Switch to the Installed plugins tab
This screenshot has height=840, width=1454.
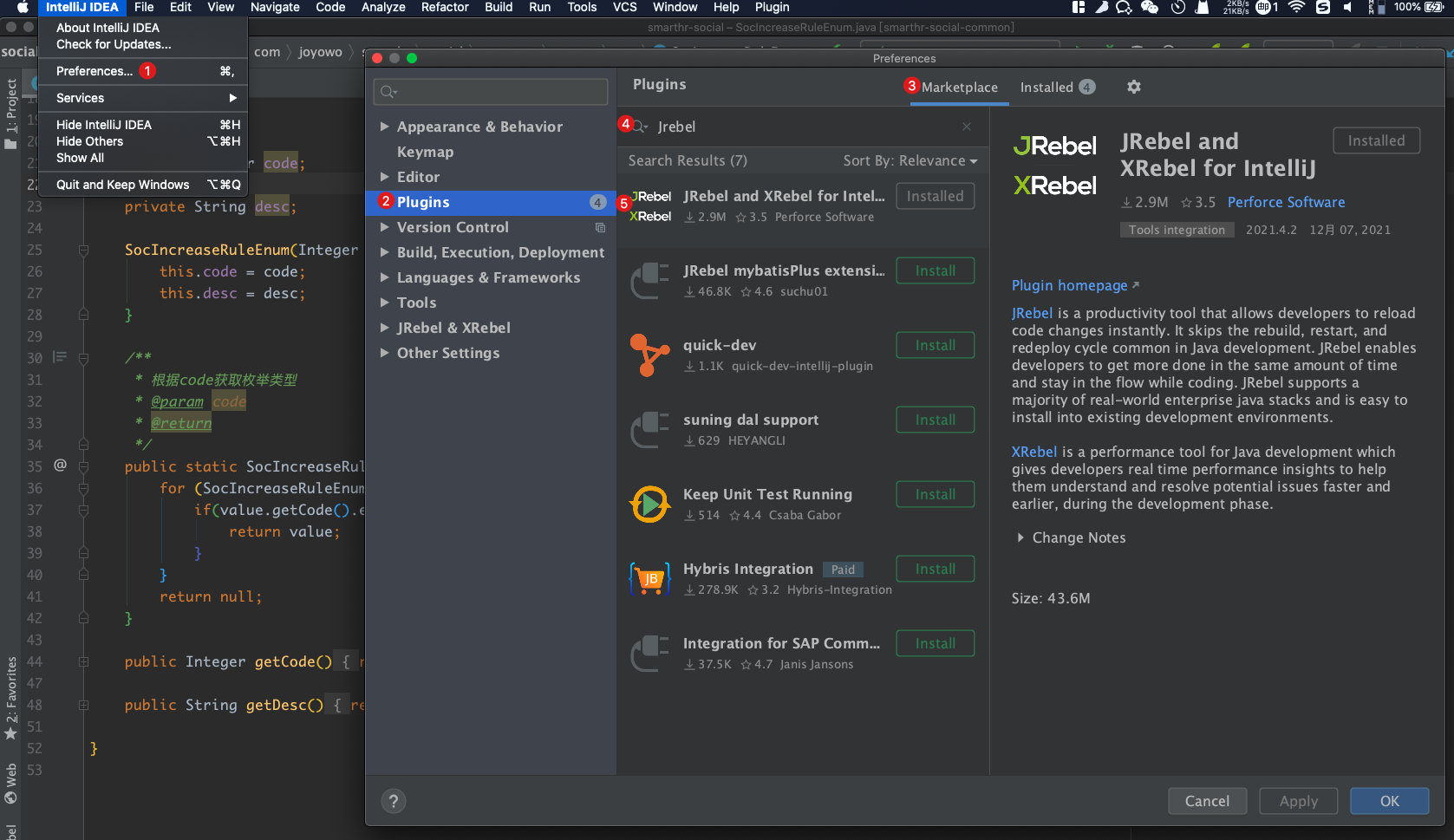[x=1057, y=88]
